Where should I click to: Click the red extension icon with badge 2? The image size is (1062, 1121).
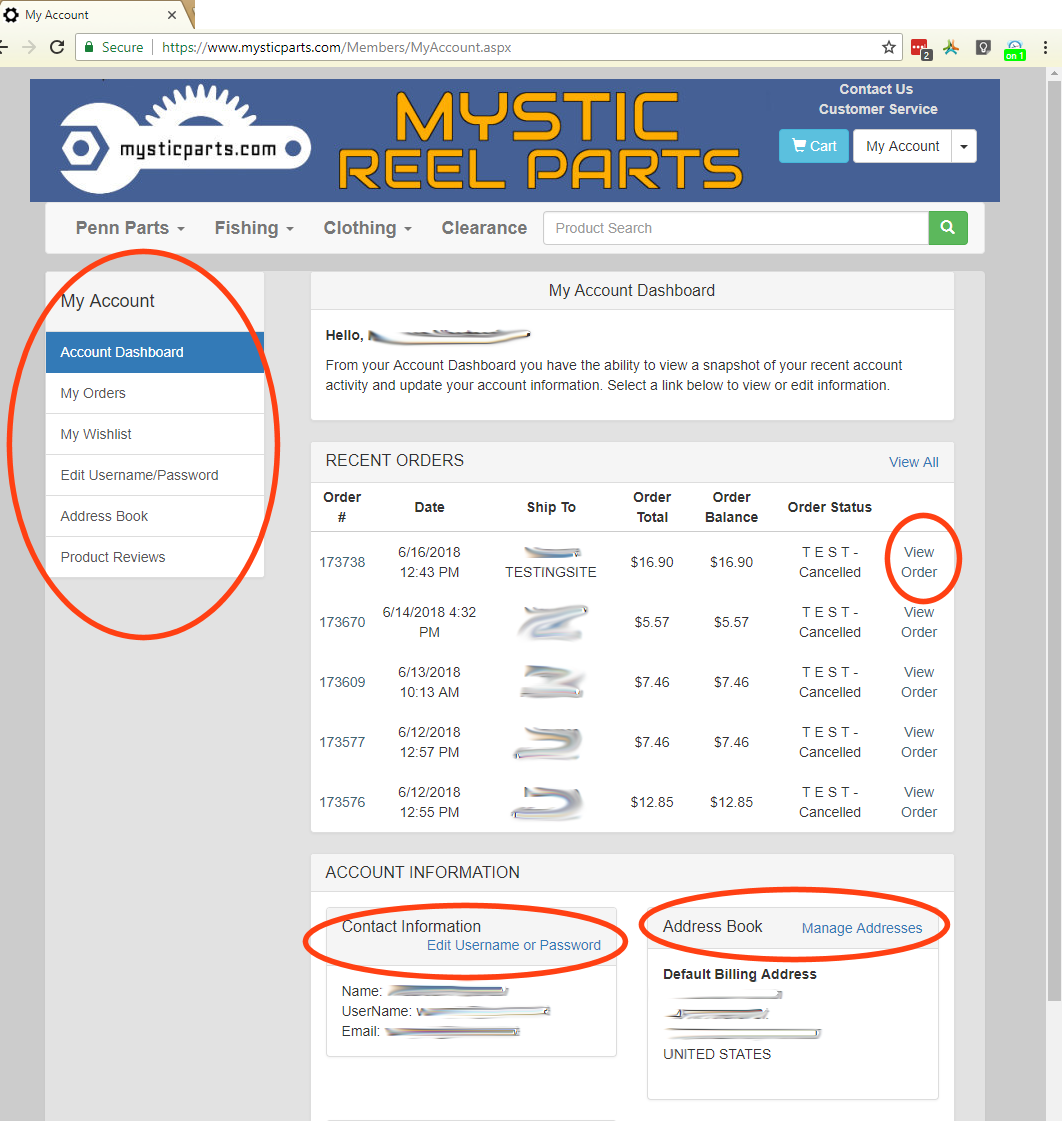[919, 47]
